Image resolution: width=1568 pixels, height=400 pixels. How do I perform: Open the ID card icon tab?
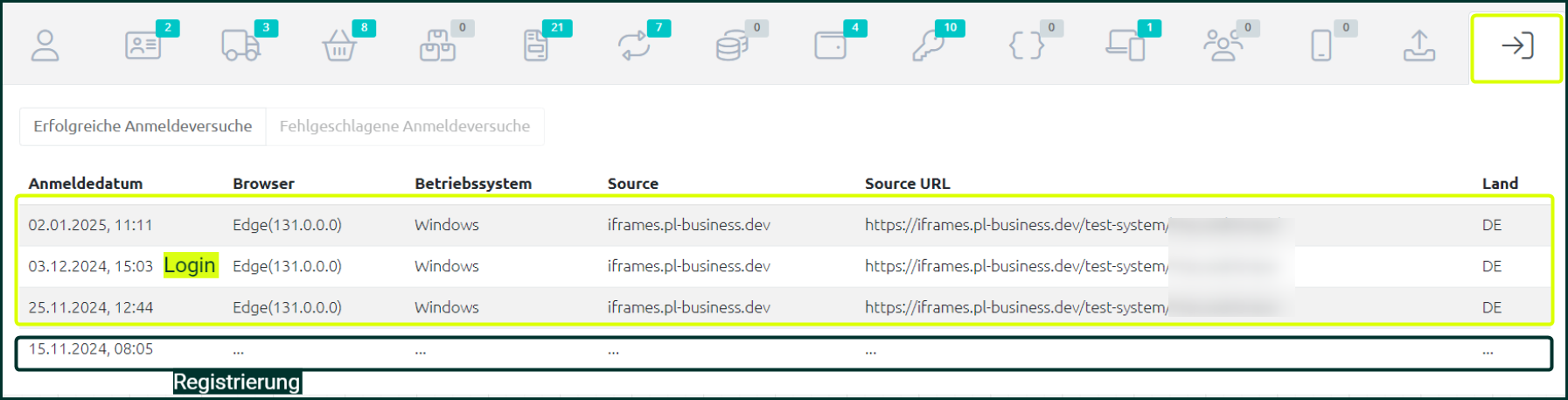[143, 46]
